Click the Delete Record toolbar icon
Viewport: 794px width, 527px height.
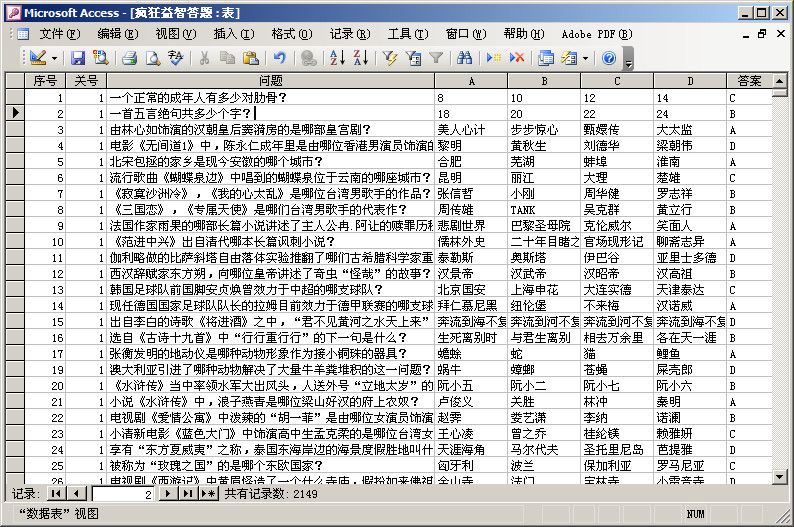pyautogui.click(x=517, y=58)
